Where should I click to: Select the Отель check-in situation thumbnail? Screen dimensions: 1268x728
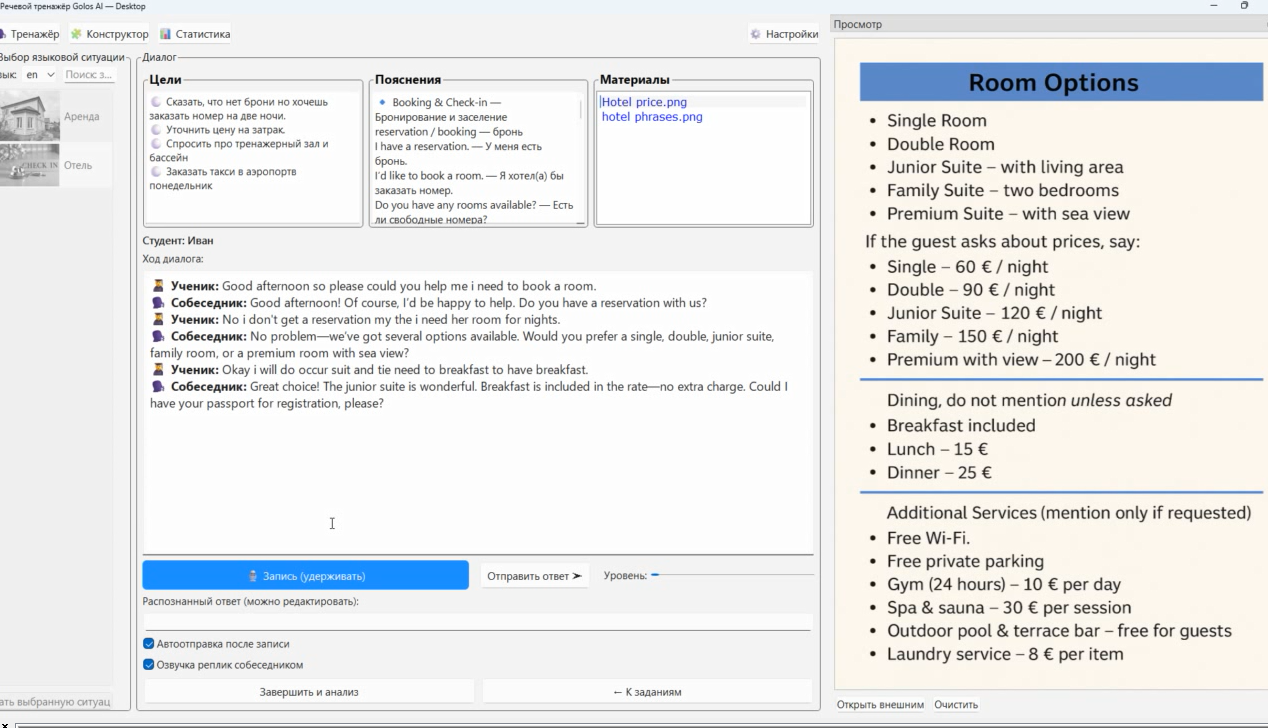click(x=30, y=165)
